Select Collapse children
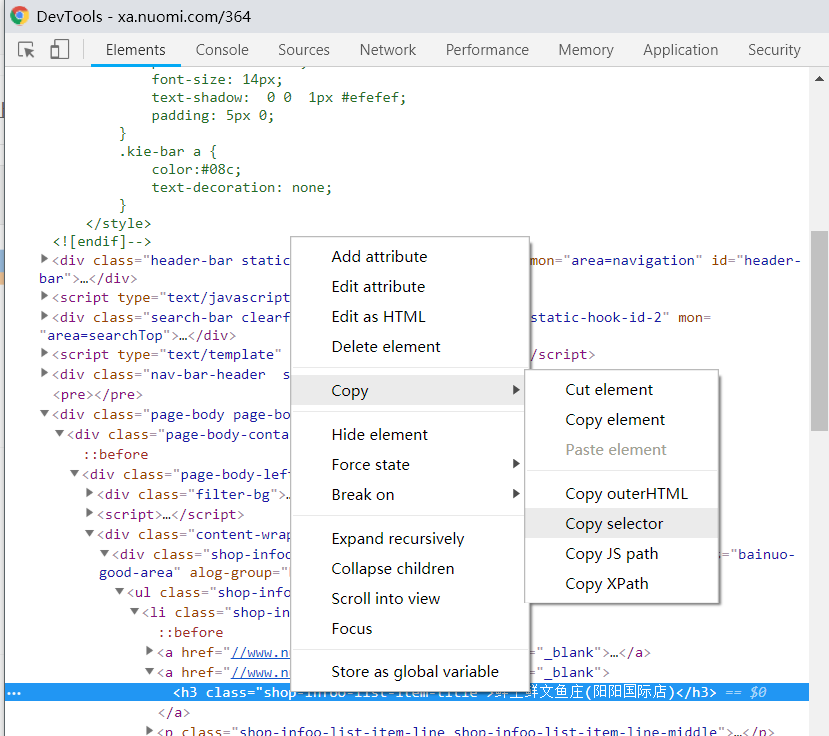829x736 pixels. coord(410,569)
